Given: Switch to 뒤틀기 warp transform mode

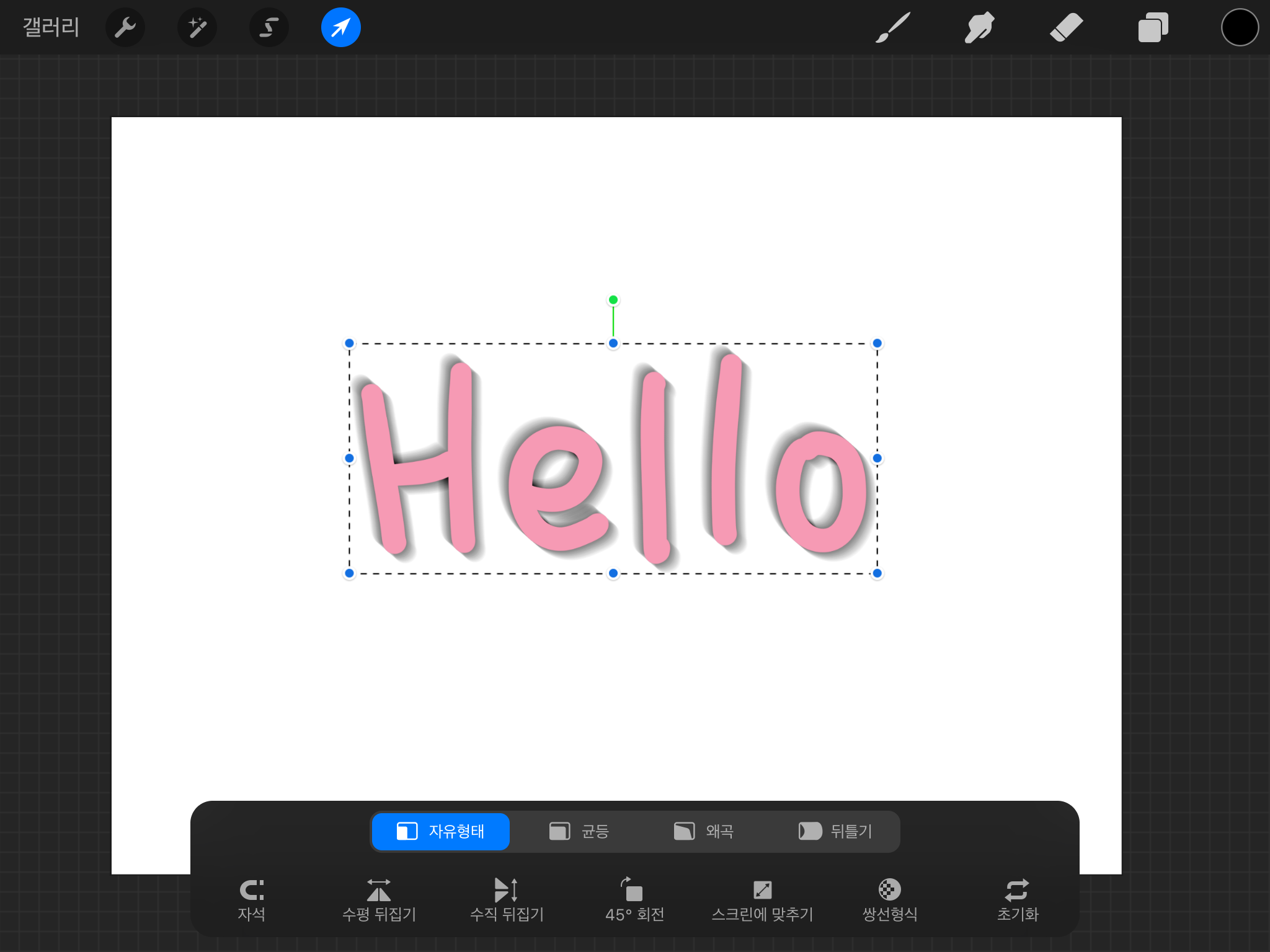Looking at the screenshot, I should [835, 831].
